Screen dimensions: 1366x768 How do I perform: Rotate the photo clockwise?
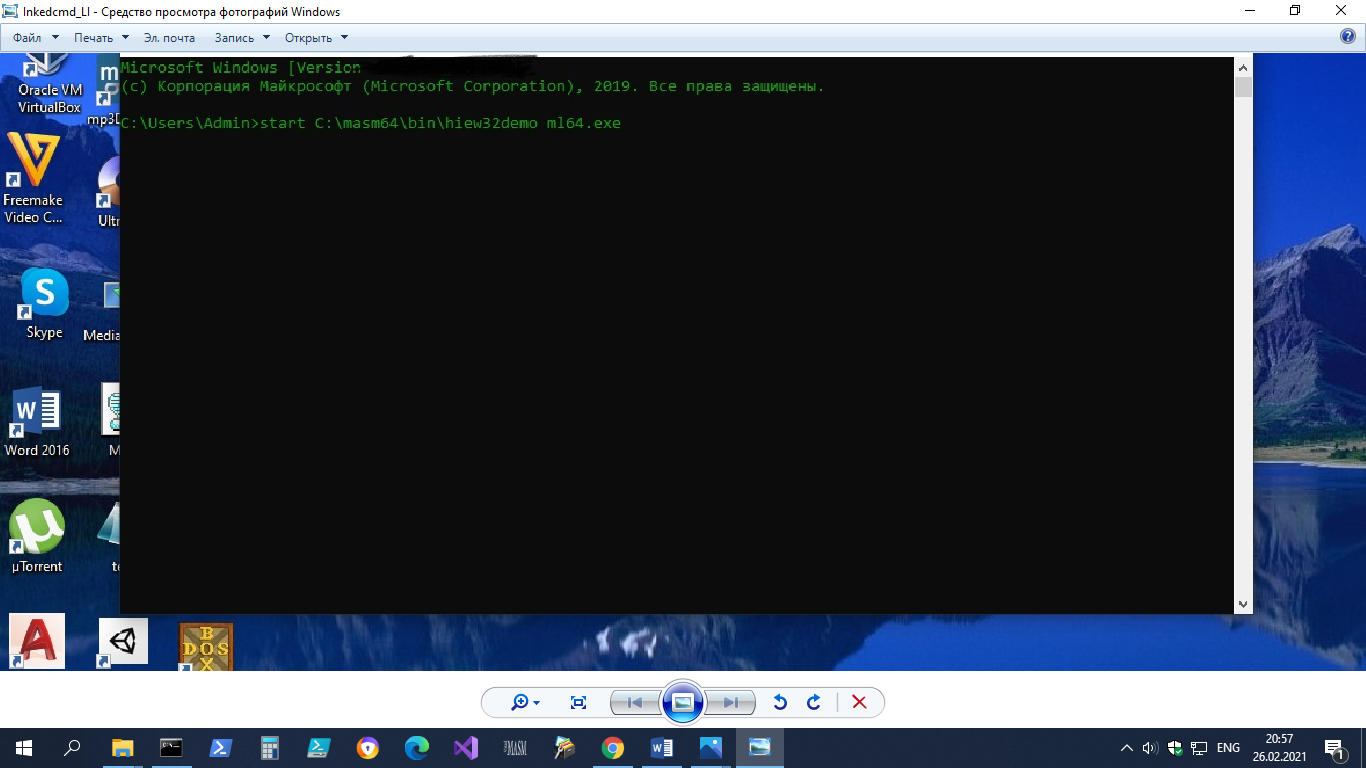pyautogui.click(x=813, y=703)
